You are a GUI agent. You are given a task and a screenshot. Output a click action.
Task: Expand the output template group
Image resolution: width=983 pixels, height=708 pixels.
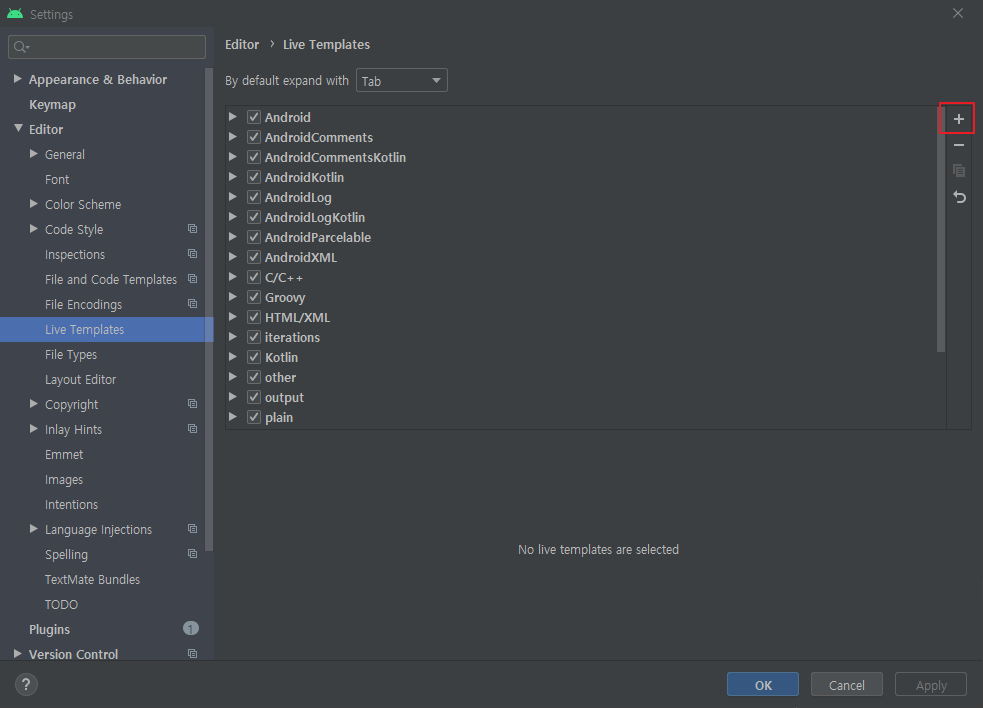233,397
